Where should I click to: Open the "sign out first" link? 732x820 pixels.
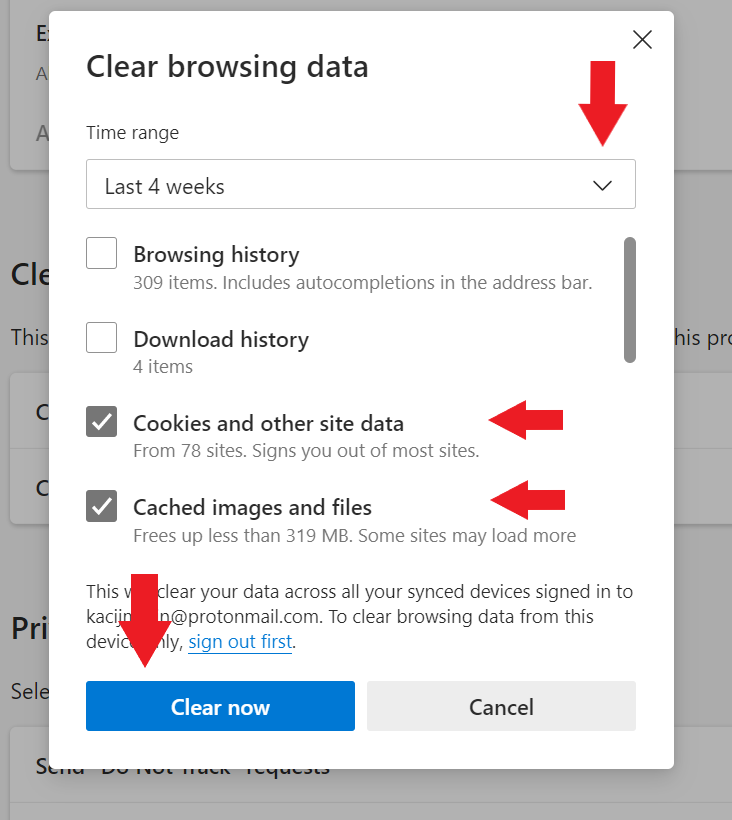[239, 642]
